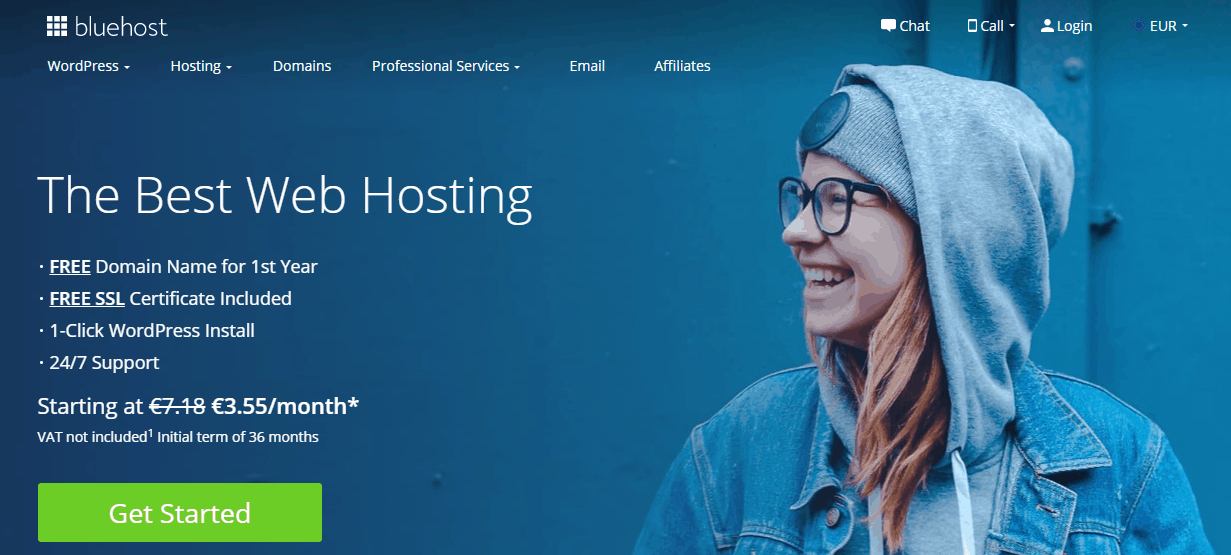Open the Call dropdown arrow
1231x555 pixels.
pyautogui.click(x=1012, y=26)
